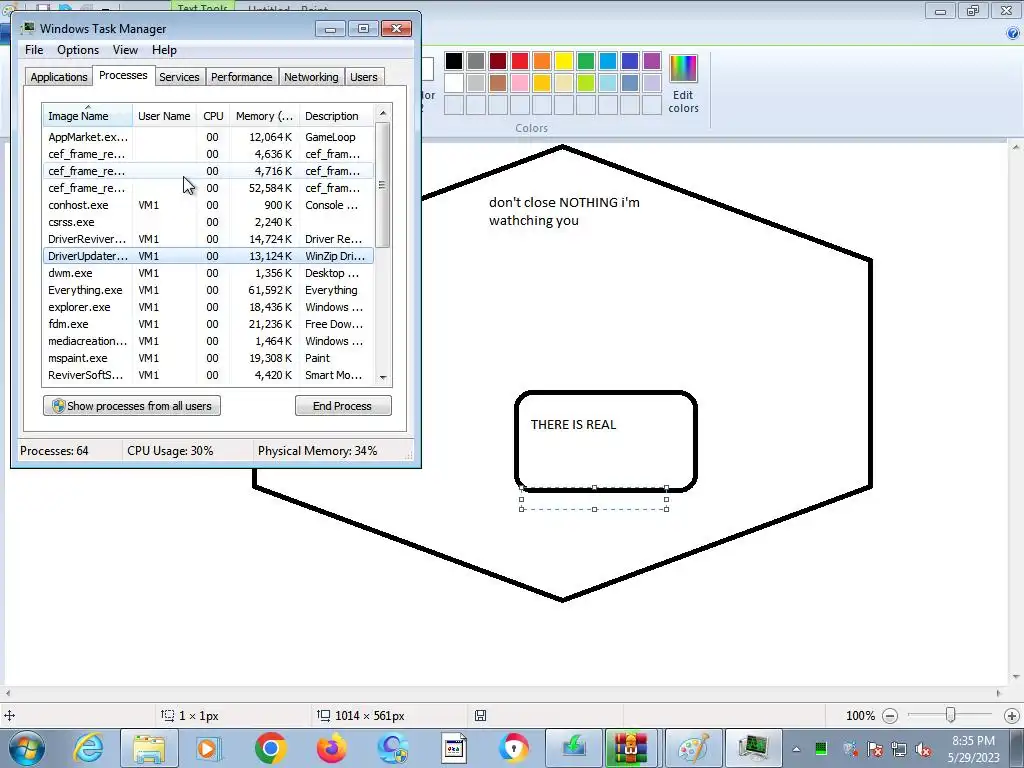The image size is (1024, 768).
Task: Open the File menu in Task Manager
Action: 34,50
